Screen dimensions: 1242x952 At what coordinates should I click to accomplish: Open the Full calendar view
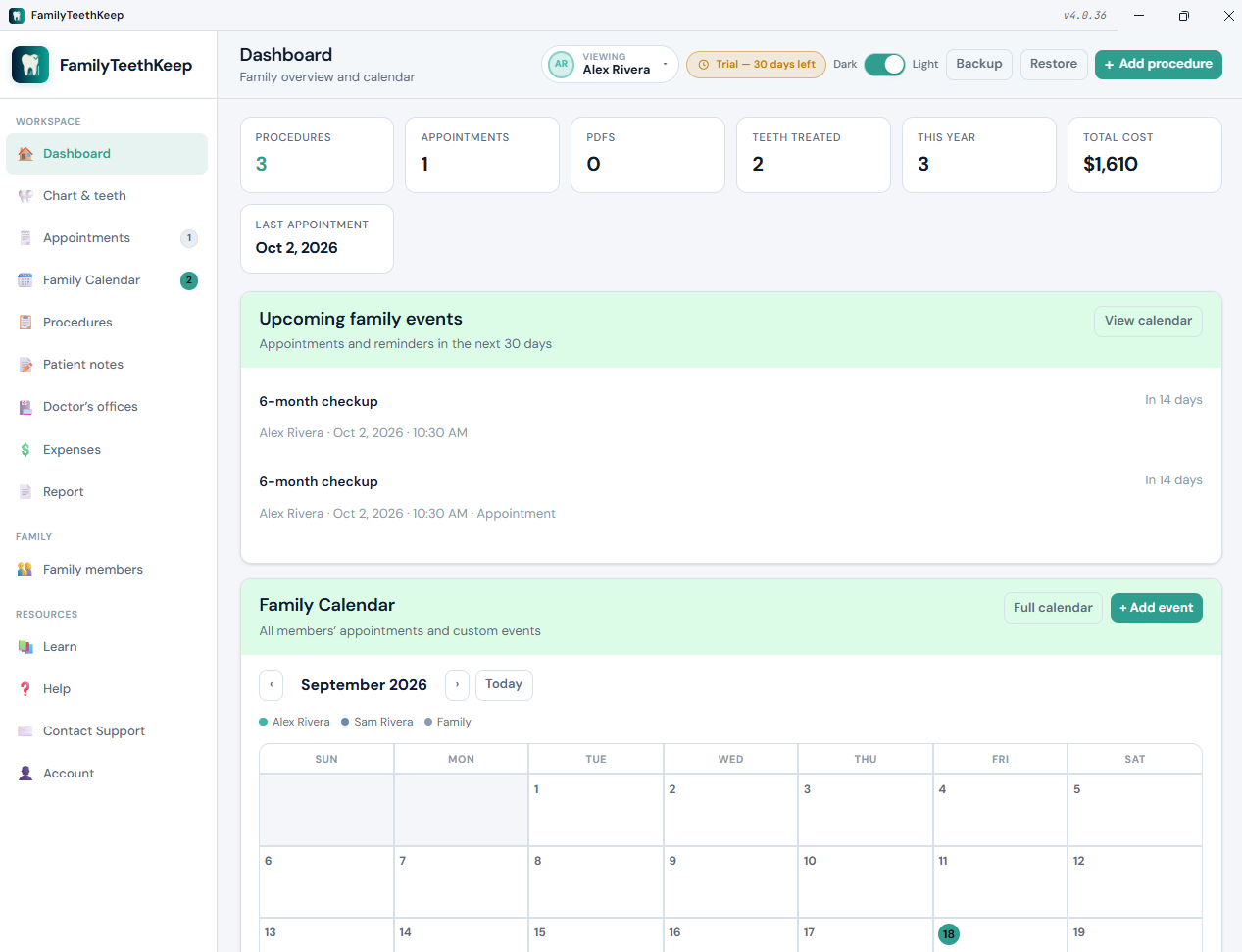click(1053, 608)
